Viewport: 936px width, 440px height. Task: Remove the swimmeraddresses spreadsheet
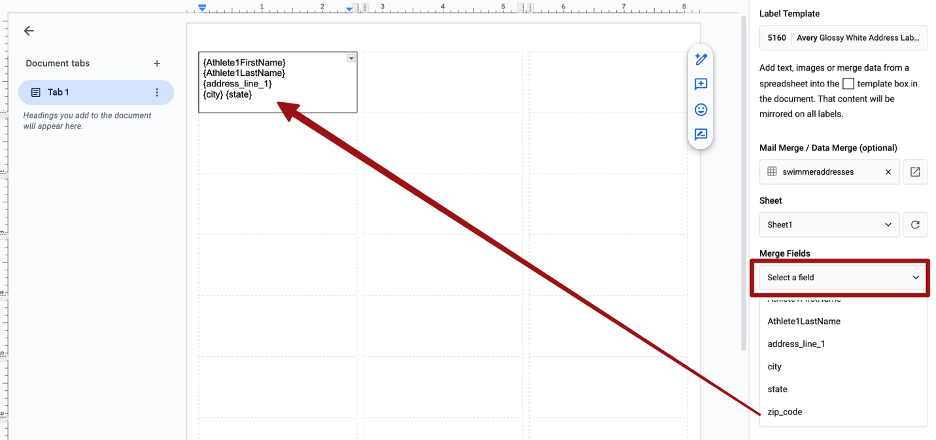[887, 172]
